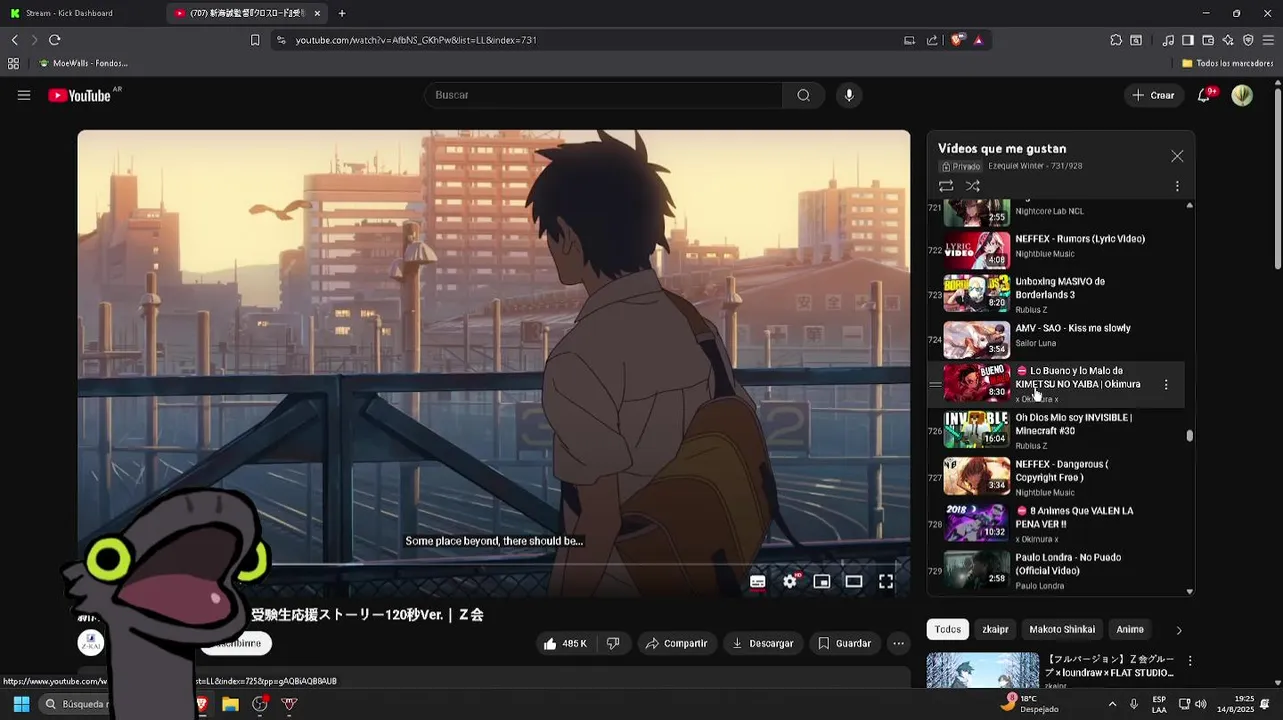Viewport: 1283px width, 720px height.
Task: Go to the YouTube home logo
Action: point(79,95)
